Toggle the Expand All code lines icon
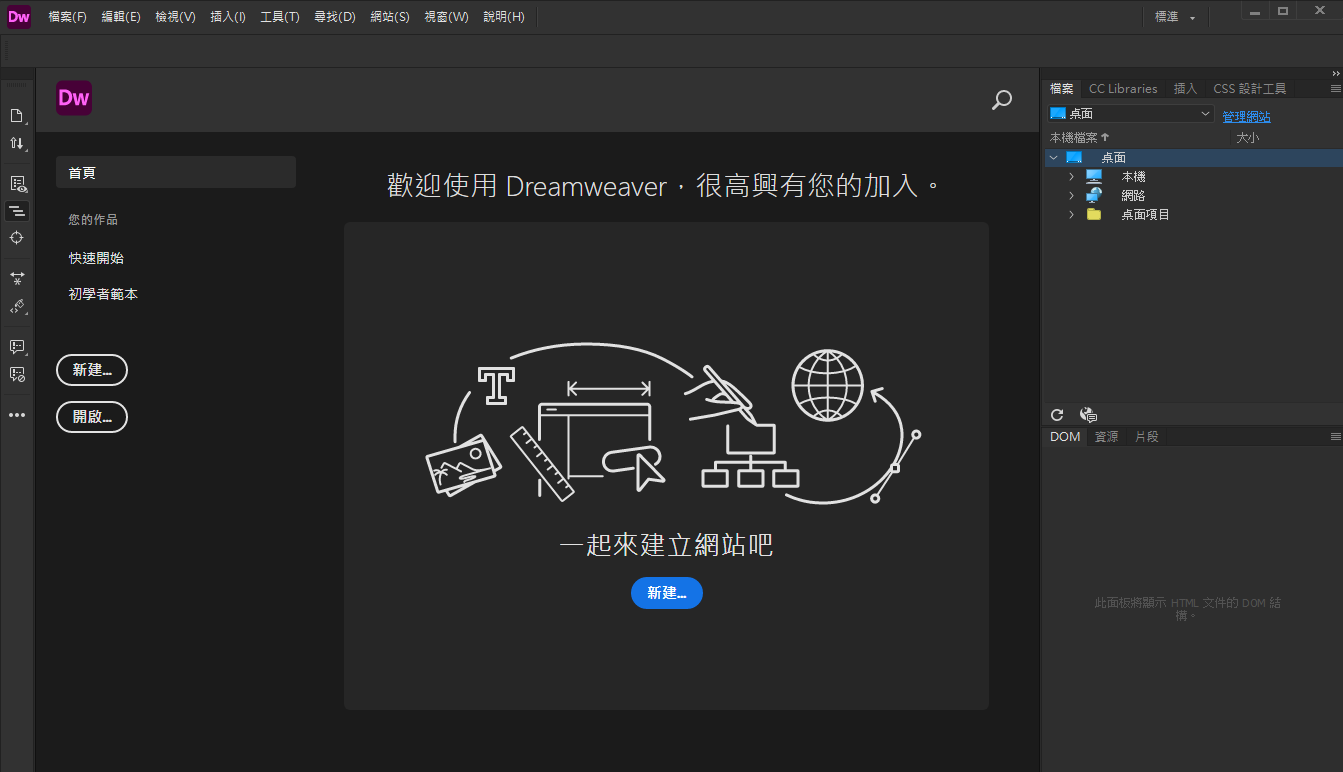1343x772 pixels. tap(17, 211)
